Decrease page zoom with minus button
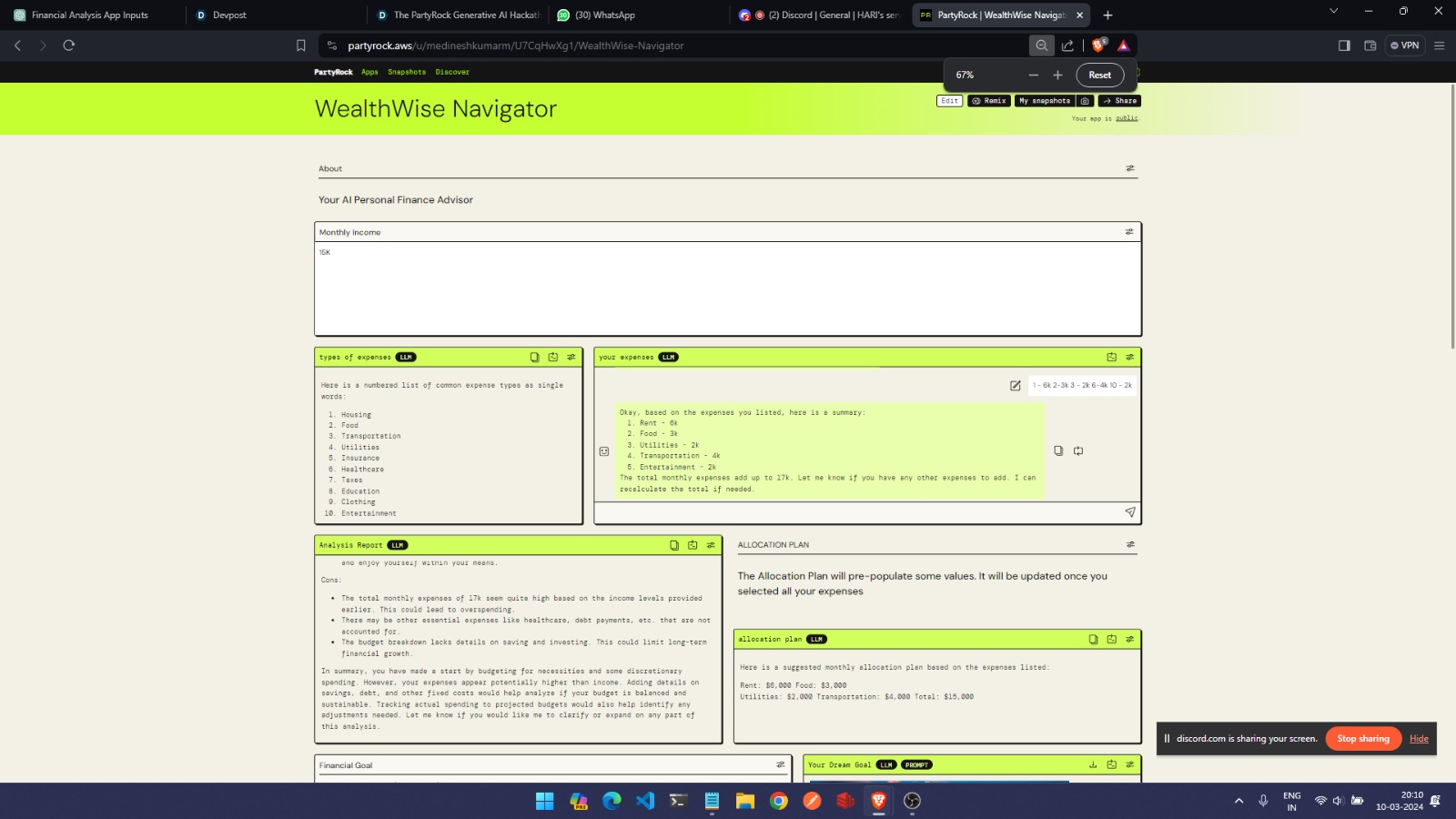 coord(1034,76)
